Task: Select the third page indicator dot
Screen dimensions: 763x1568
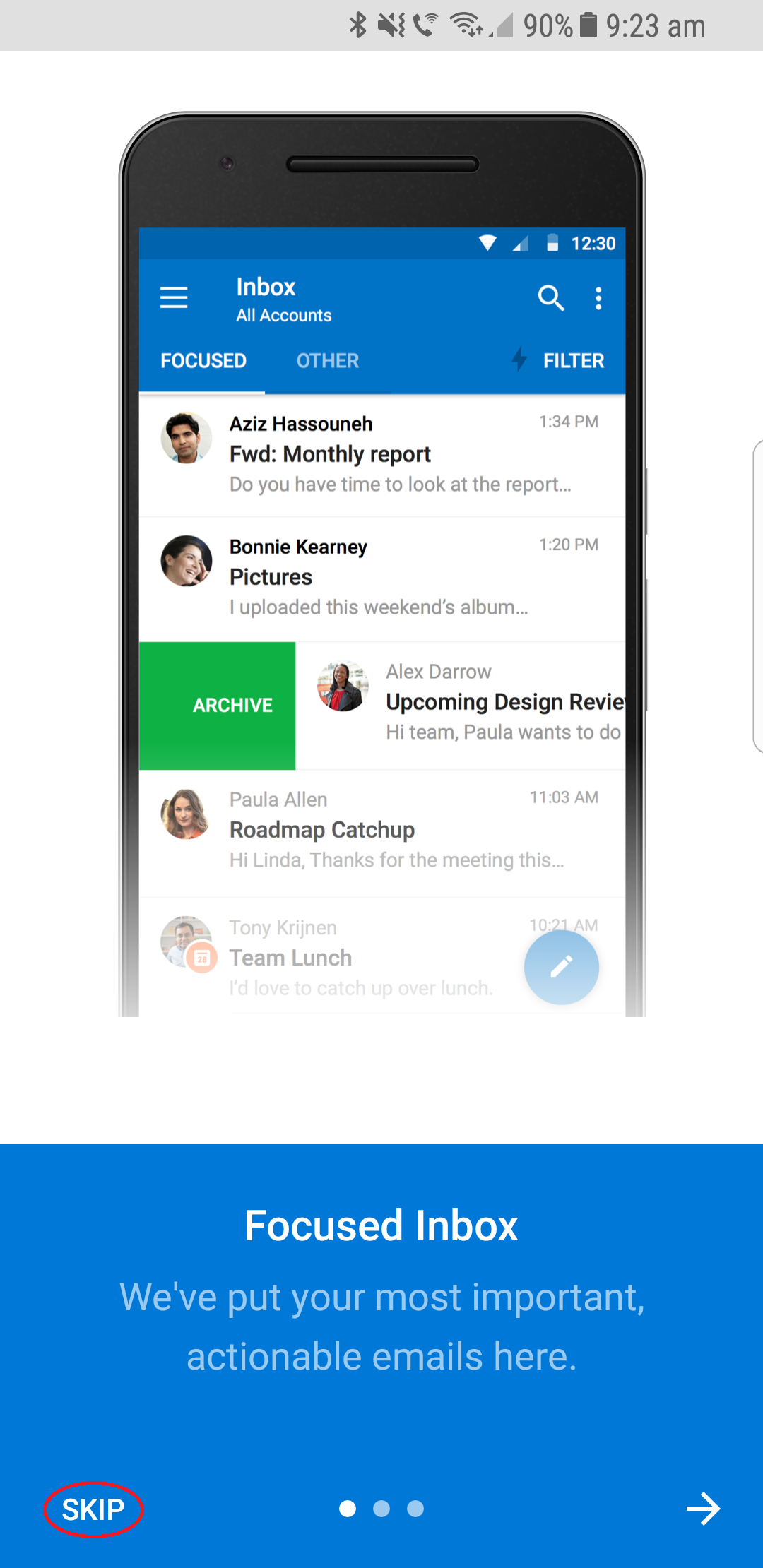Action: pos(415,1509)
